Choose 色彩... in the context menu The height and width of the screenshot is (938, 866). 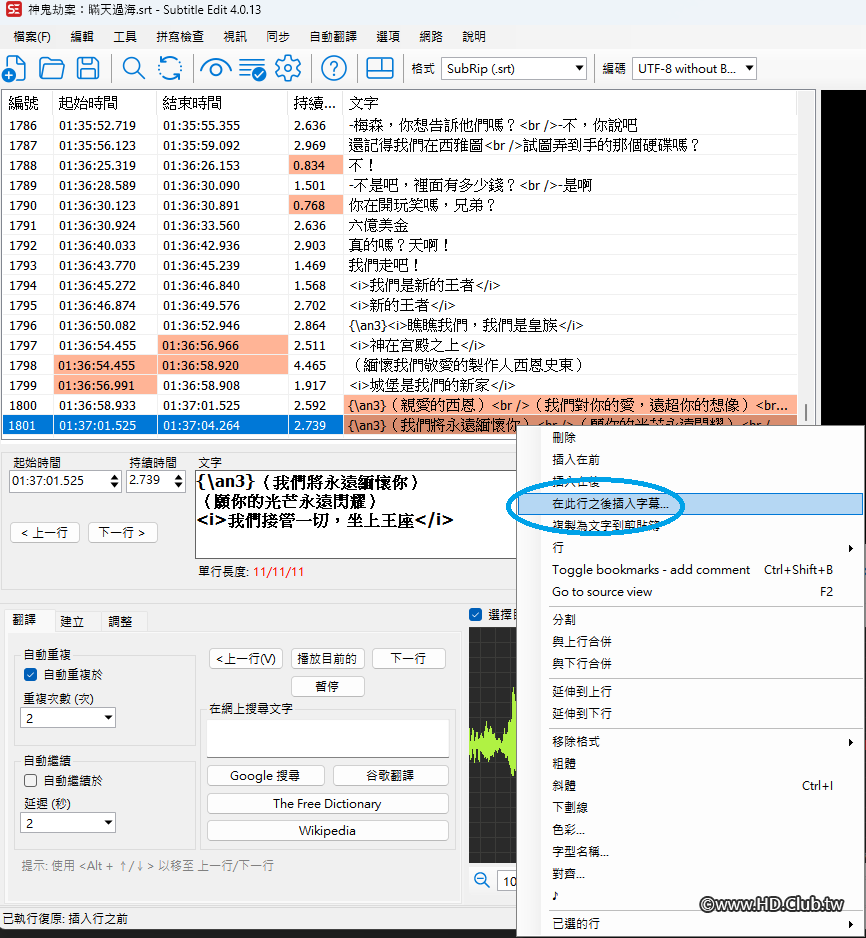691,830
